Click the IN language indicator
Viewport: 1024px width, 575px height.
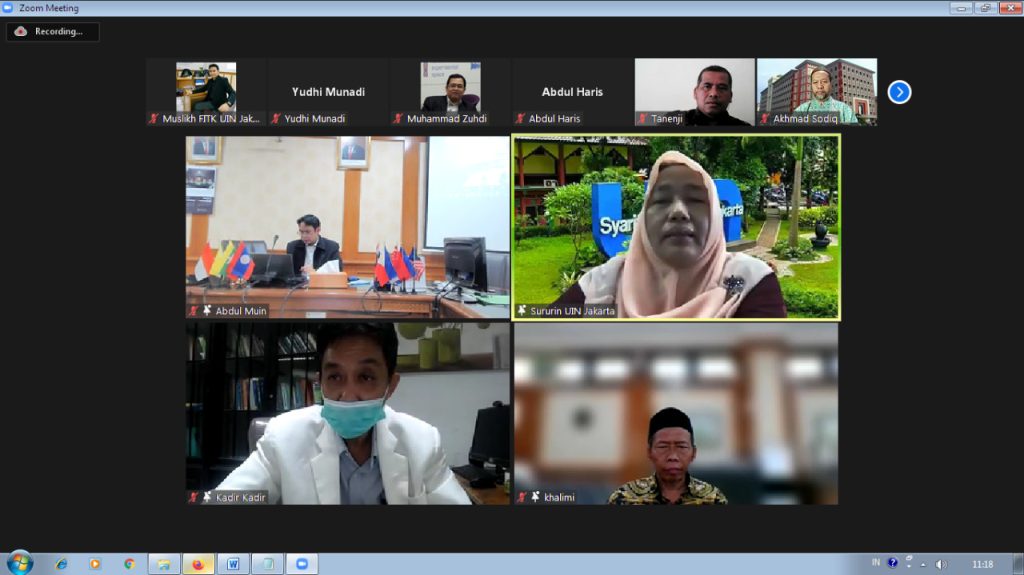point(876,563)
